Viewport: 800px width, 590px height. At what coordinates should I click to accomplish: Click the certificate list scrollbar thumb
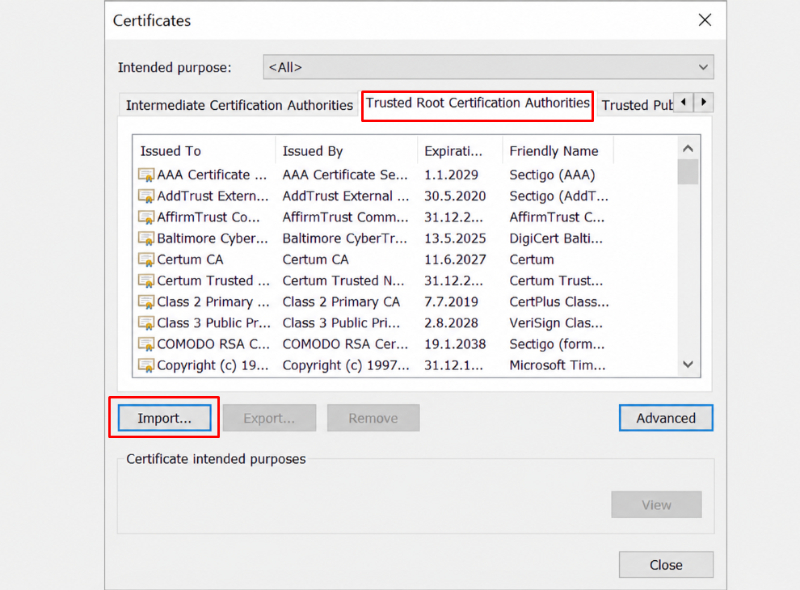click(688, 172)
